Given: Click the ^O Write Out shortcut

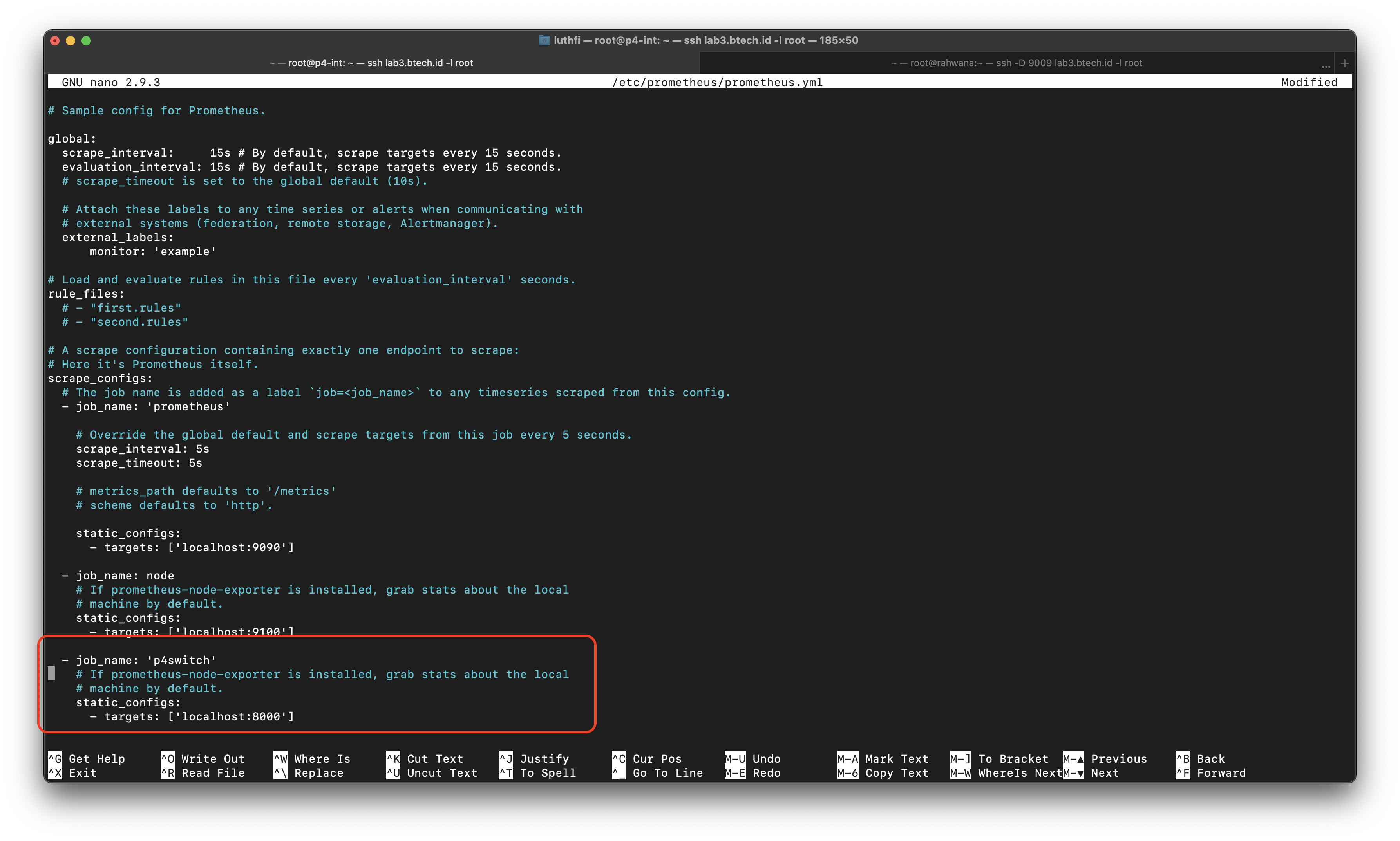Looking at the screenshot, I should (x=203, y=759).
